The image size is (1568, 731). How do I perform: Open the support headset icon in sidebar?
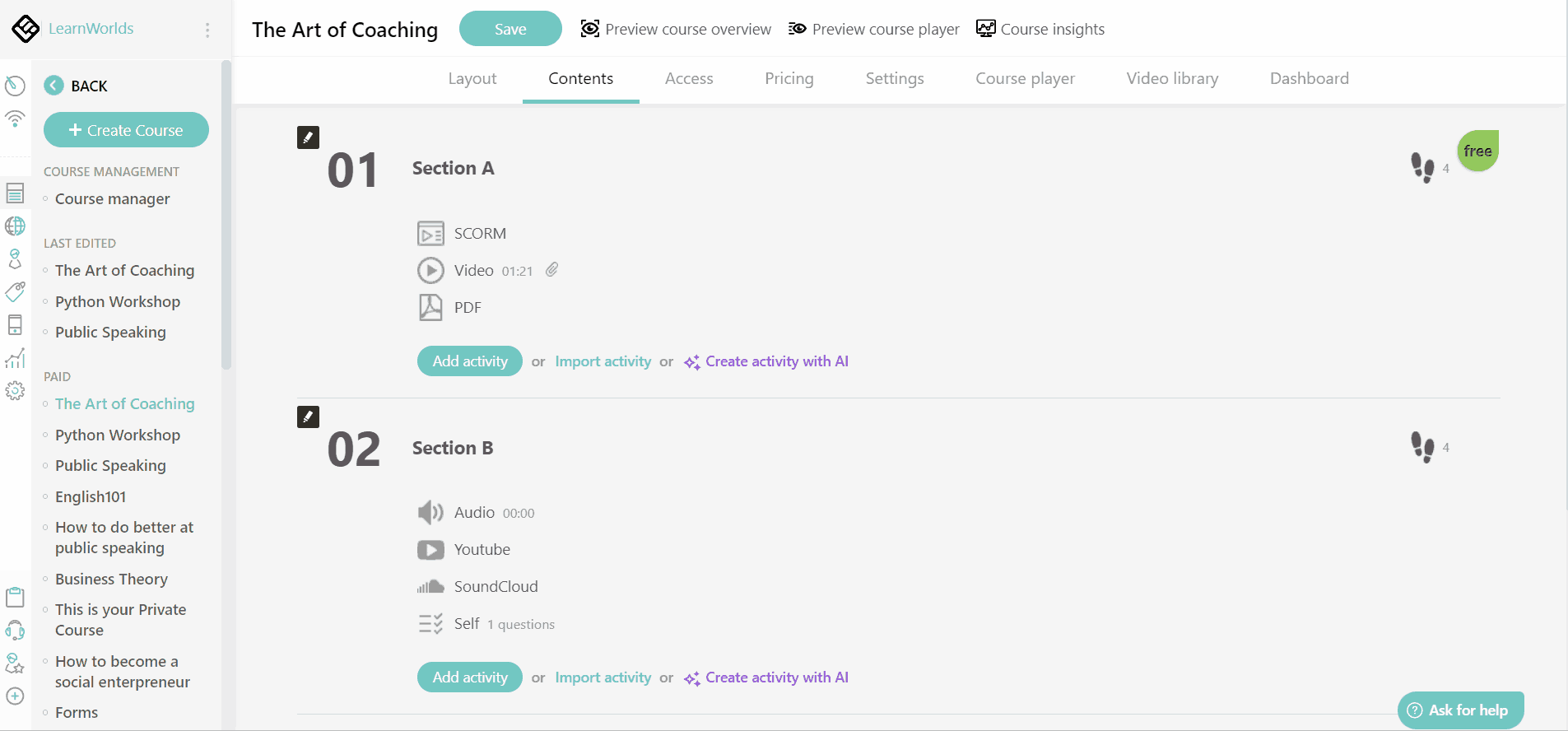pyautogui.click(x=15, y=630)
